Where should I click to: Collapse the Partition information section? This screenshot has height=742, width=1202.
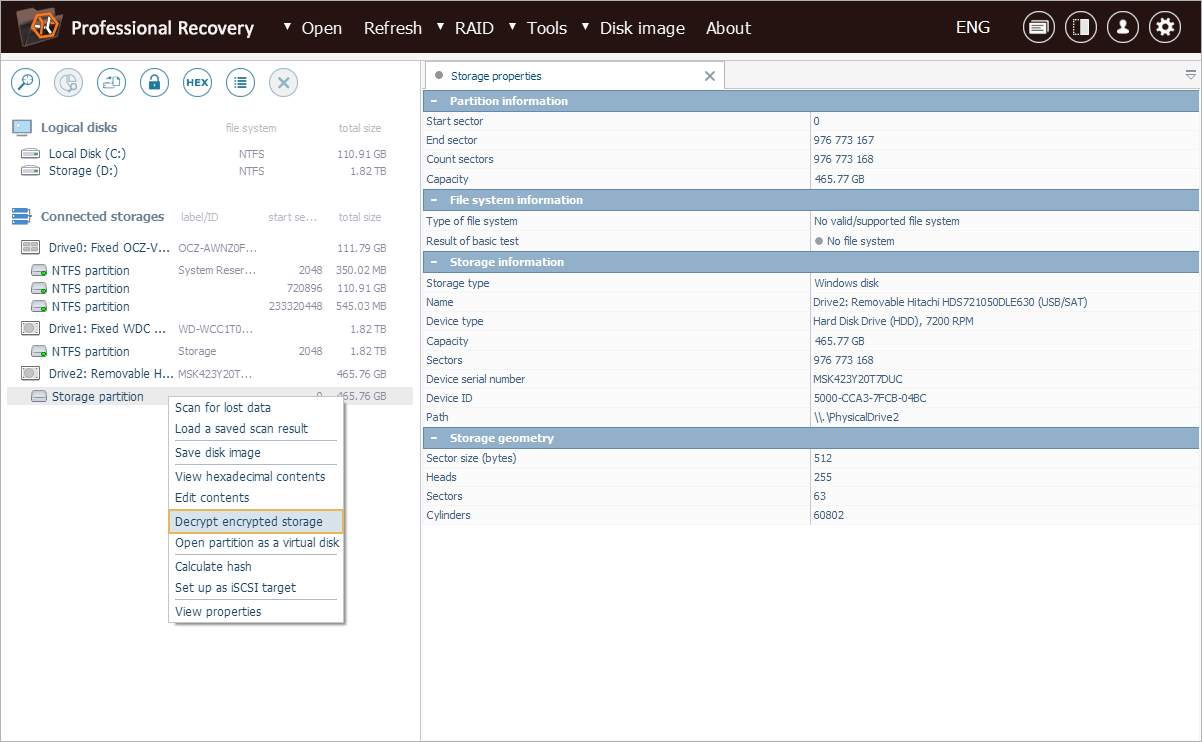click(434, 101)
